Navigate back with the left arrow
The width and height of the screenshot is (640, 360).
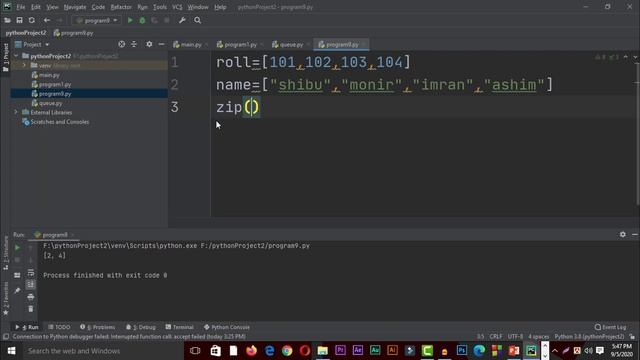click(47, 20)
